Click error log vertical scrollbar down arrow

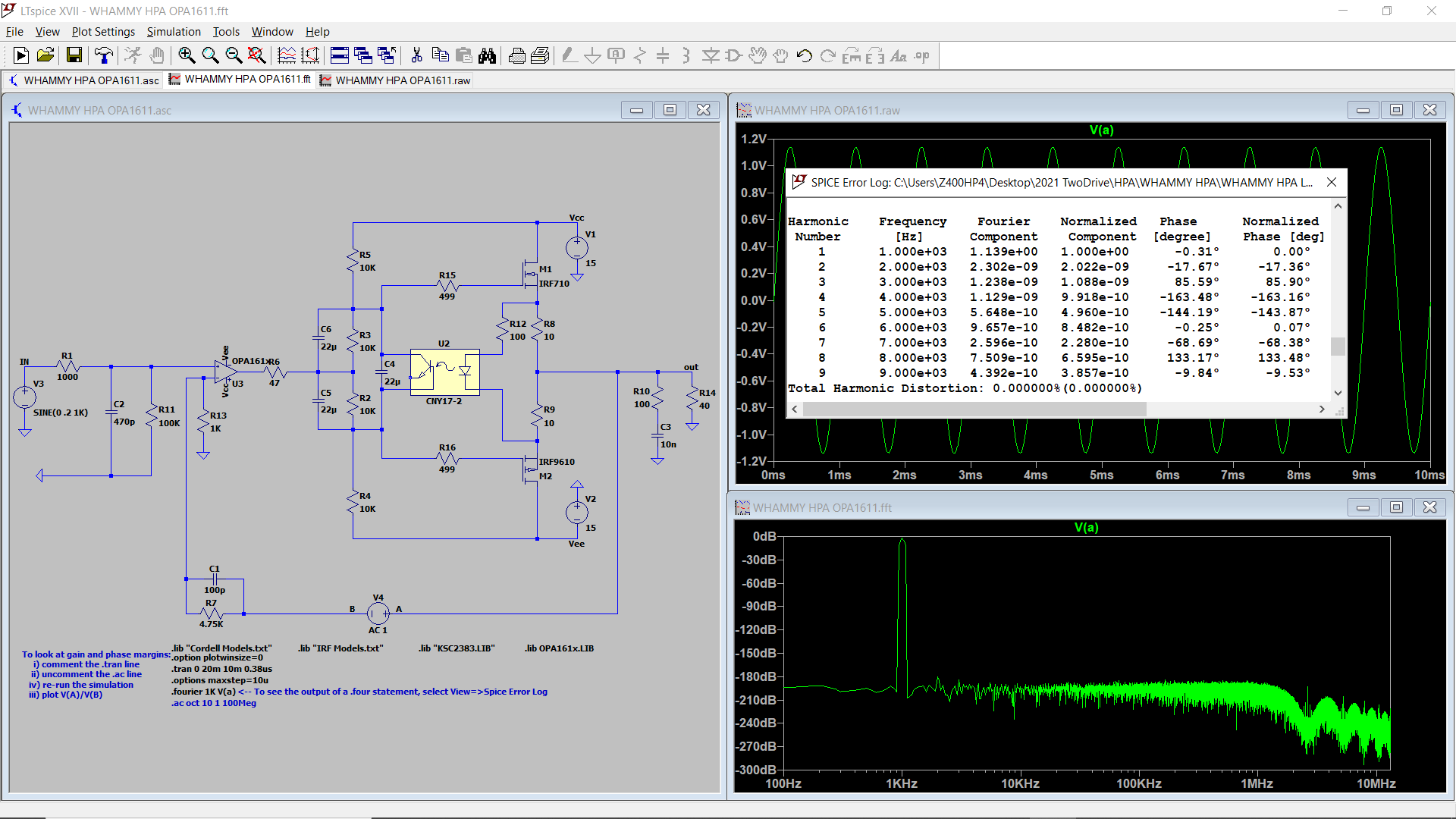(x=1338, y=393)
